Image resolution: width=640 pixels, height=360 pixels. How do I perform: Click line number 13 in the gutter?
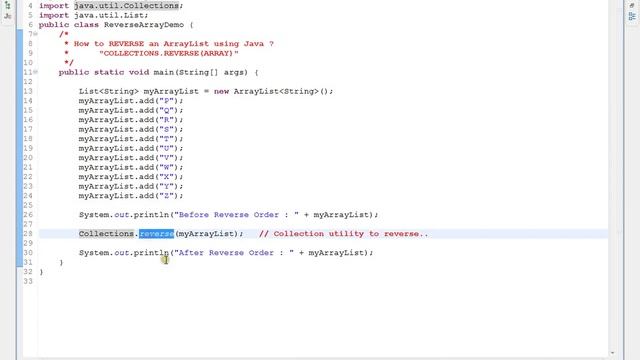pos(28,91)
